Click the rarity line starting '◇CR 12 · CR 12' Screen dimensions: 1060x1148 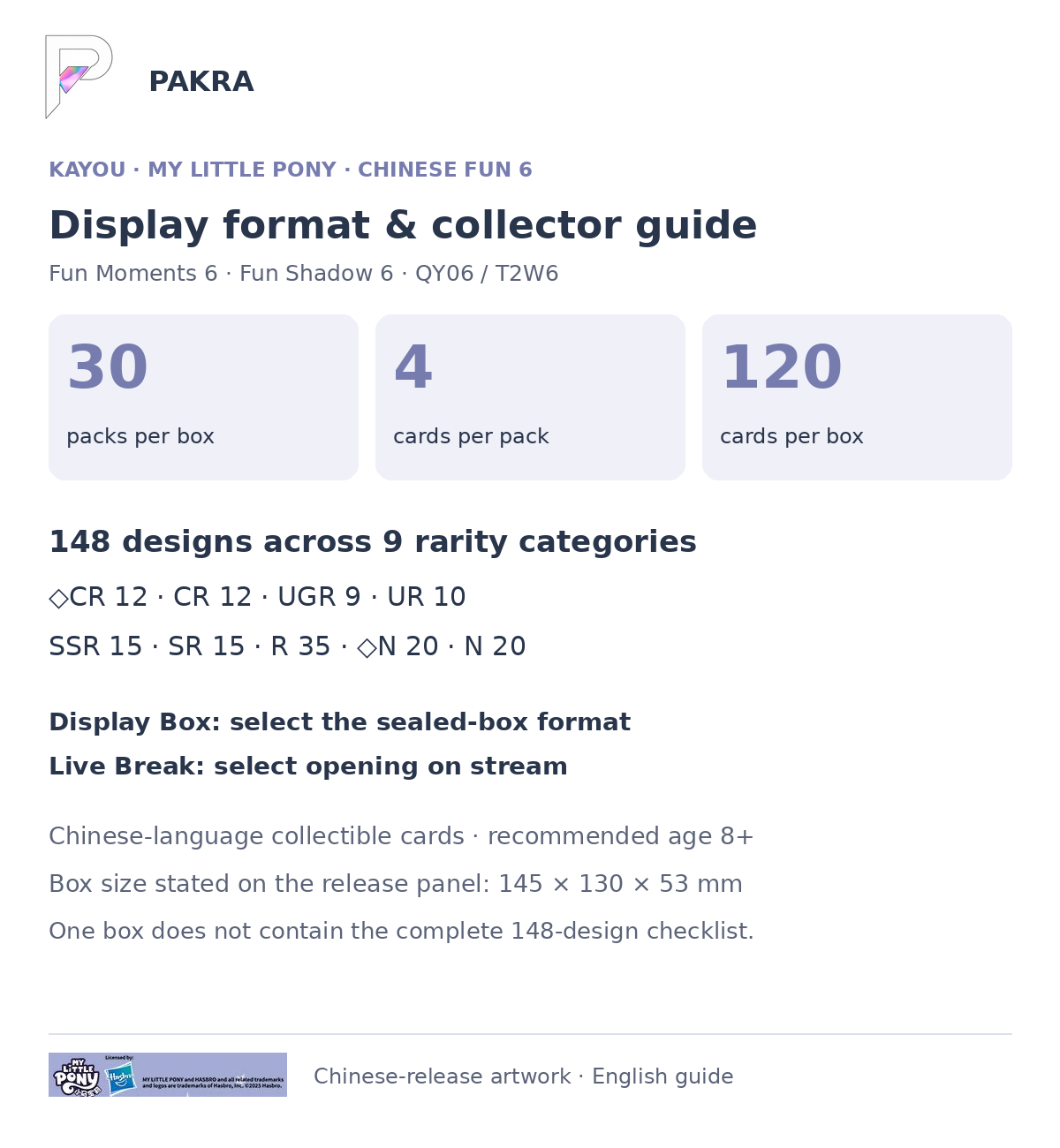pos(257,597)
